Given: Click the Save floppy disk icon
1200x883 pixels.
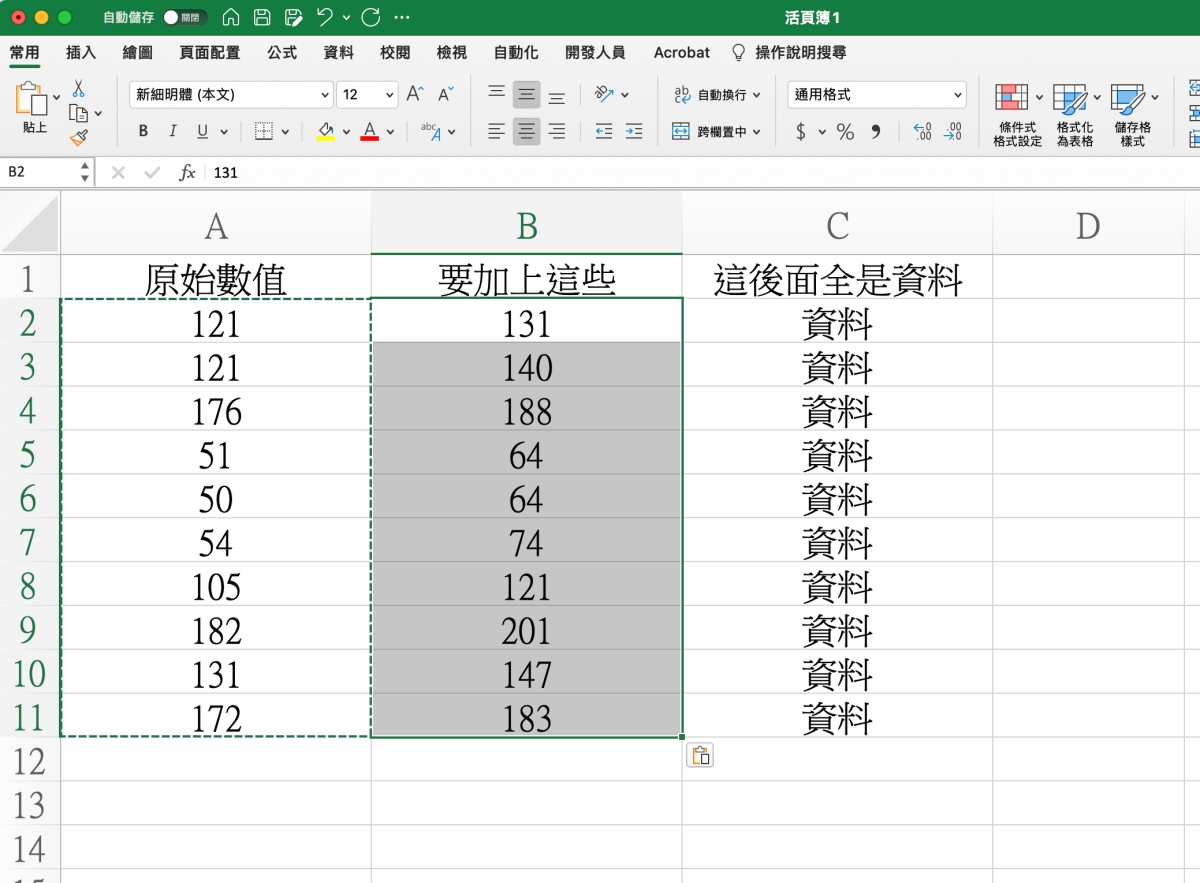Looking at the screenshot, I should (x=262, y=18).
